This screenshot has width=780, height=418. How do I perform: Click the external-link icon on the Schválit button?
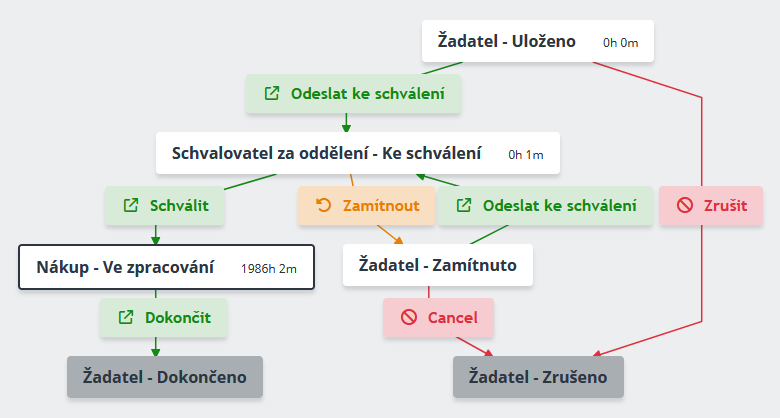[130, 206]
